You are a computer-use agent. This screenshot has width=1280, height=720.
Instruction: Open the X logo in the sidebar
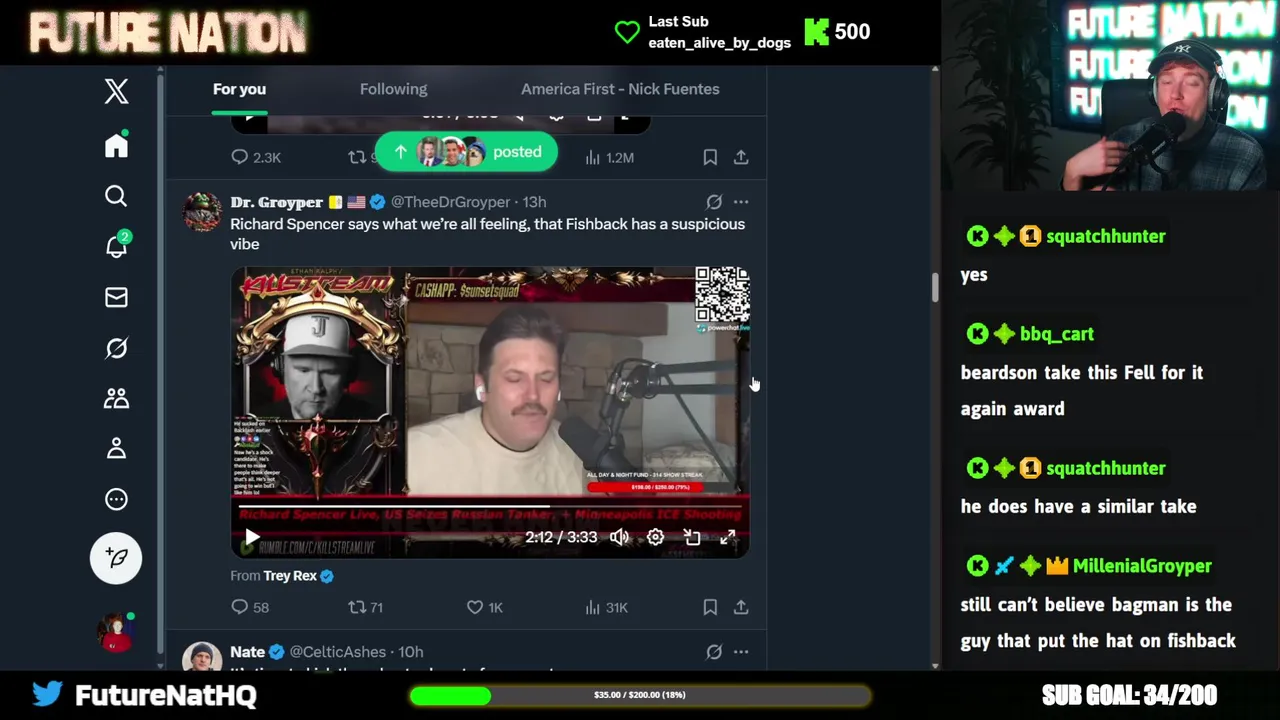[x=116, y=91]
